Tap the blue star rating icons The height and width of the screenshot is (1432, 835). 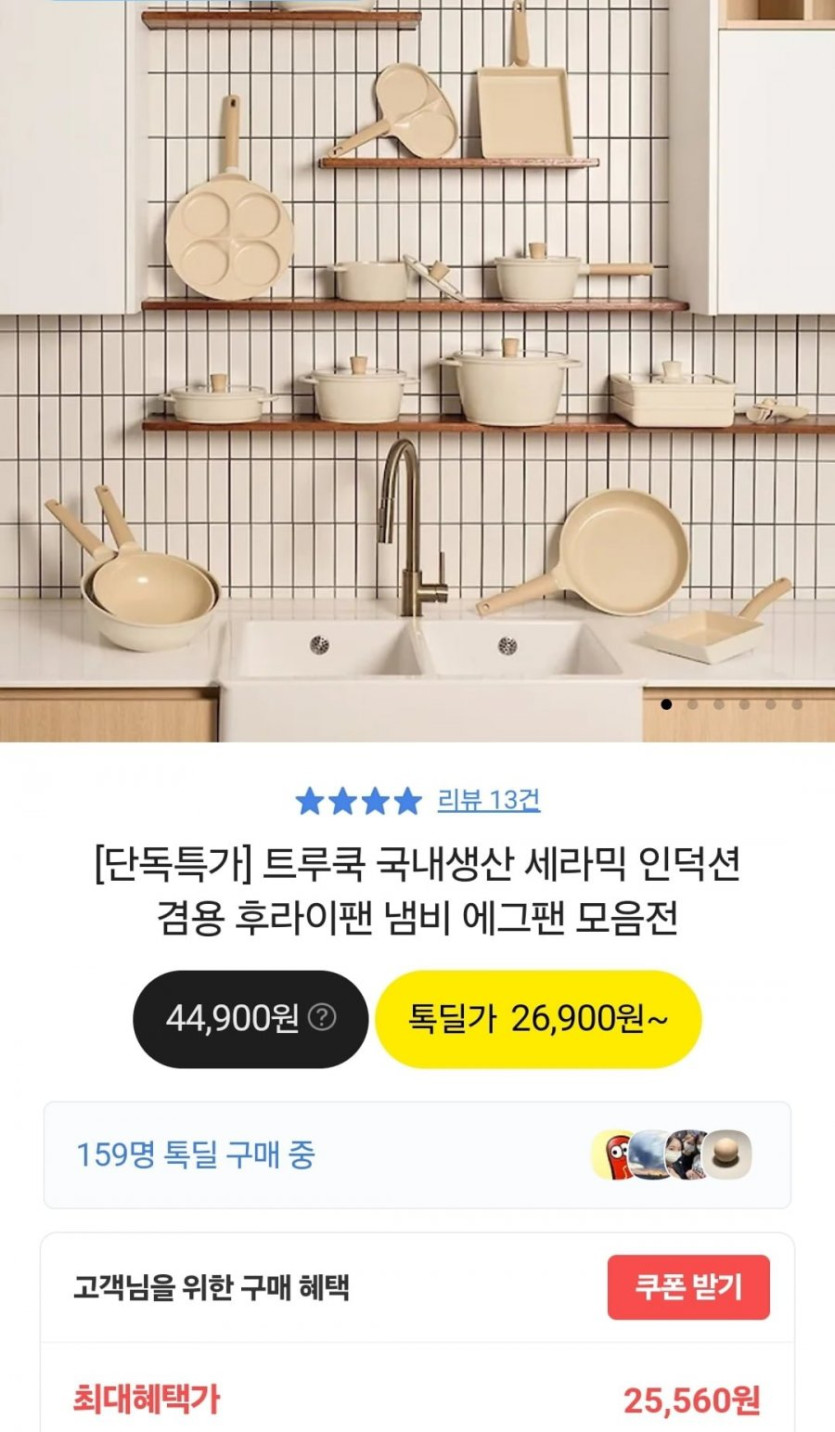[359, 800]
